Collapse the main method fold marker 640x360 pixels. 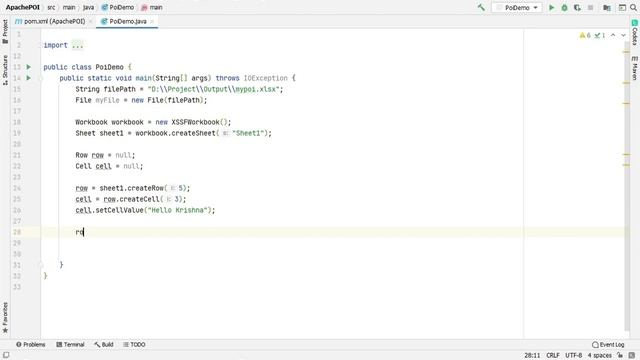[x=41, y=78]
